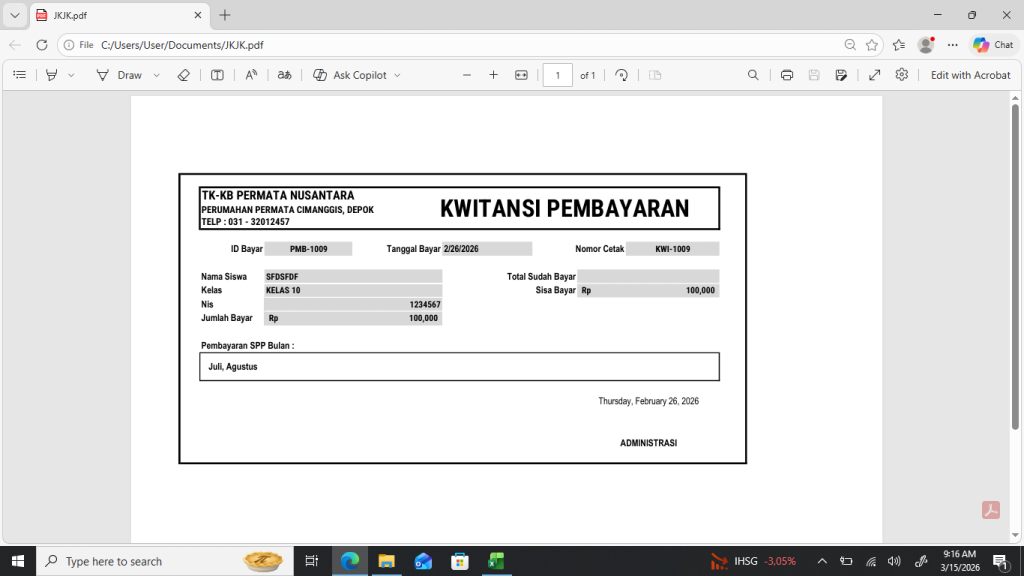Image resolution: width=1024 pixels, height=576 pixels.
Task: Open the Copilot Chat button
Action: [x=992, y=45]
